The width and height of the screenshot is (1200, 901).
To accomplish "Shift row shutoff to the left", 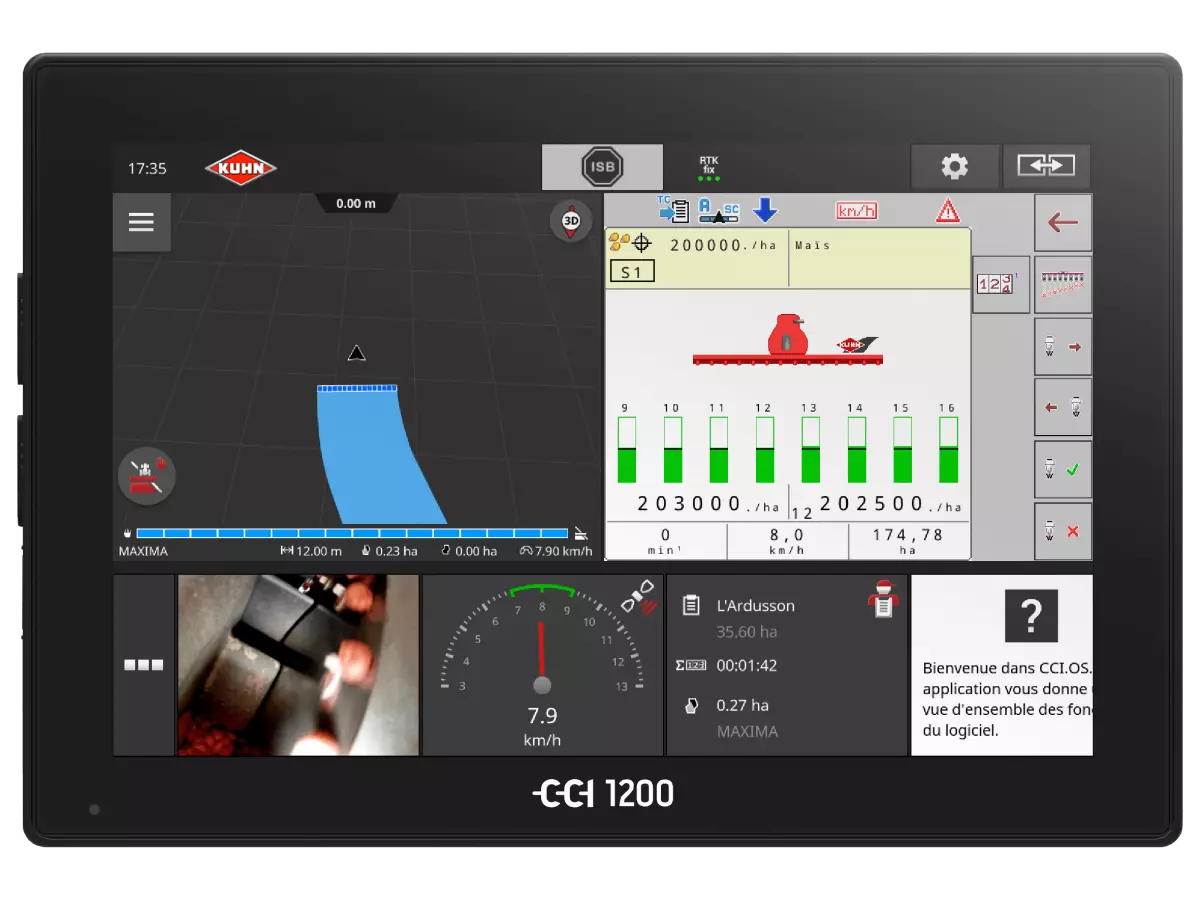I will tap(1062, 408).
